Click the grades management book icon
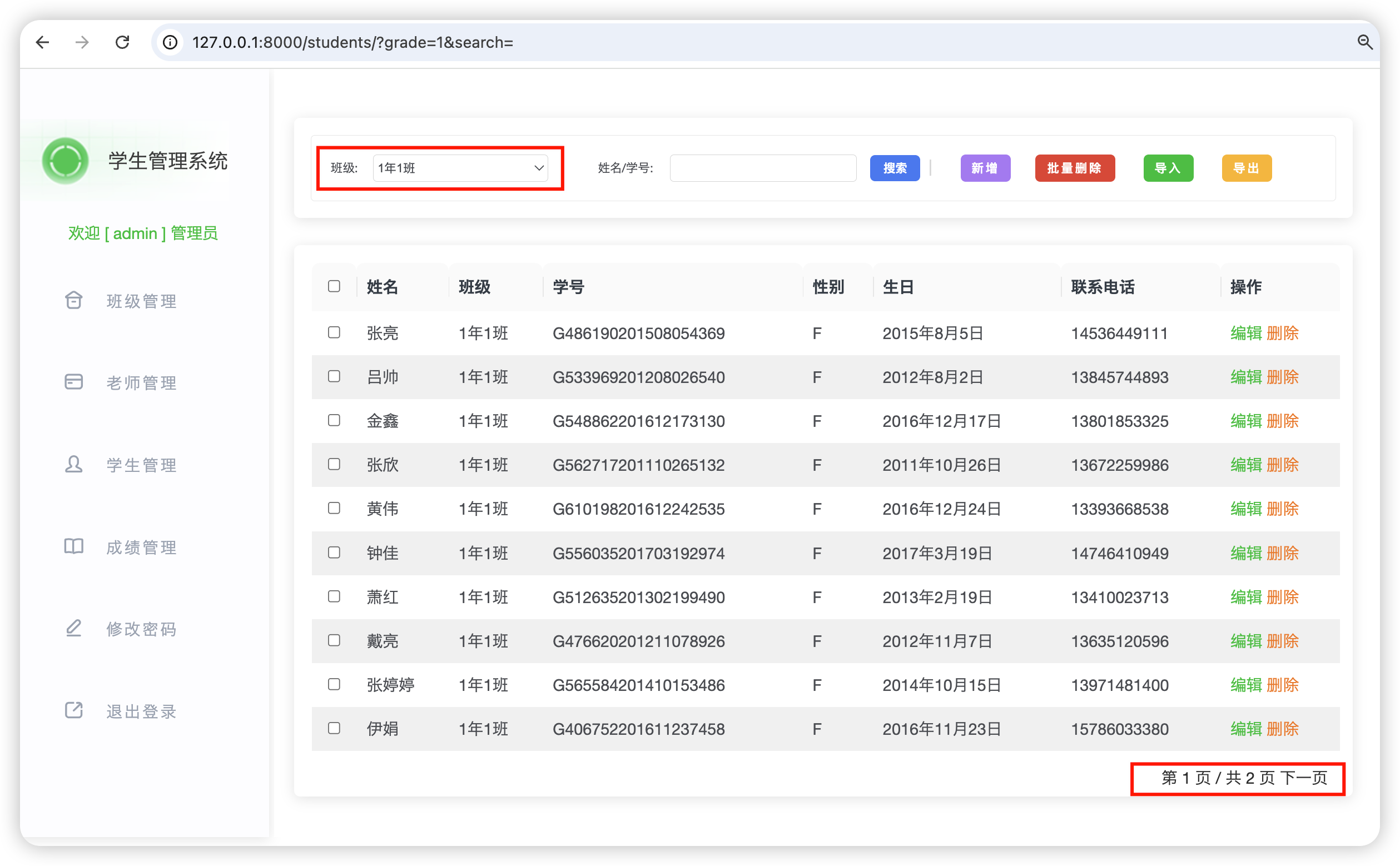1400x866 pixels. click(x=74, y=546)
